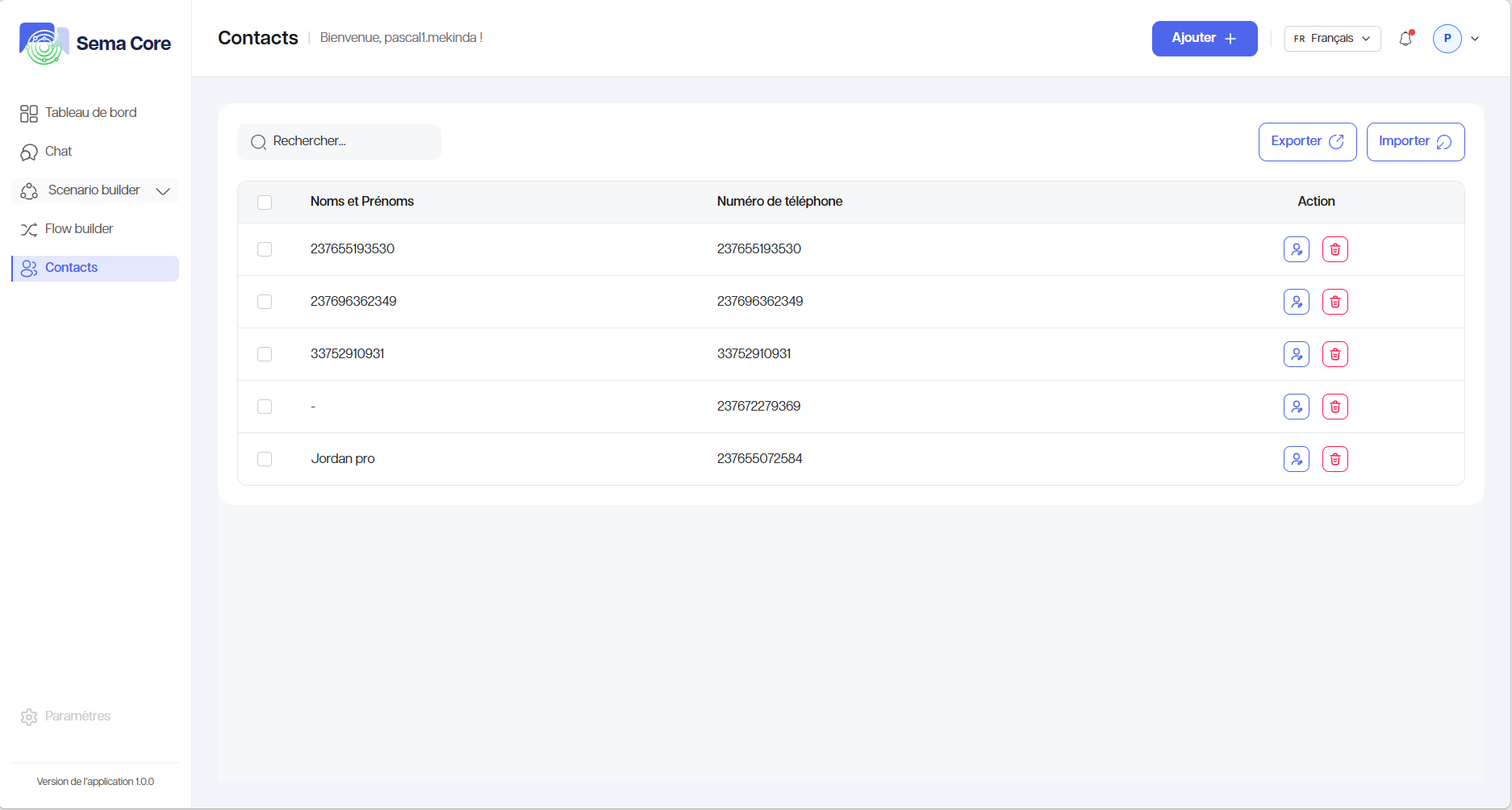Expand the Scenario builder submenu
This screenshot has width=1512, height=810.
pyautogui.click(x=162, y=191)
